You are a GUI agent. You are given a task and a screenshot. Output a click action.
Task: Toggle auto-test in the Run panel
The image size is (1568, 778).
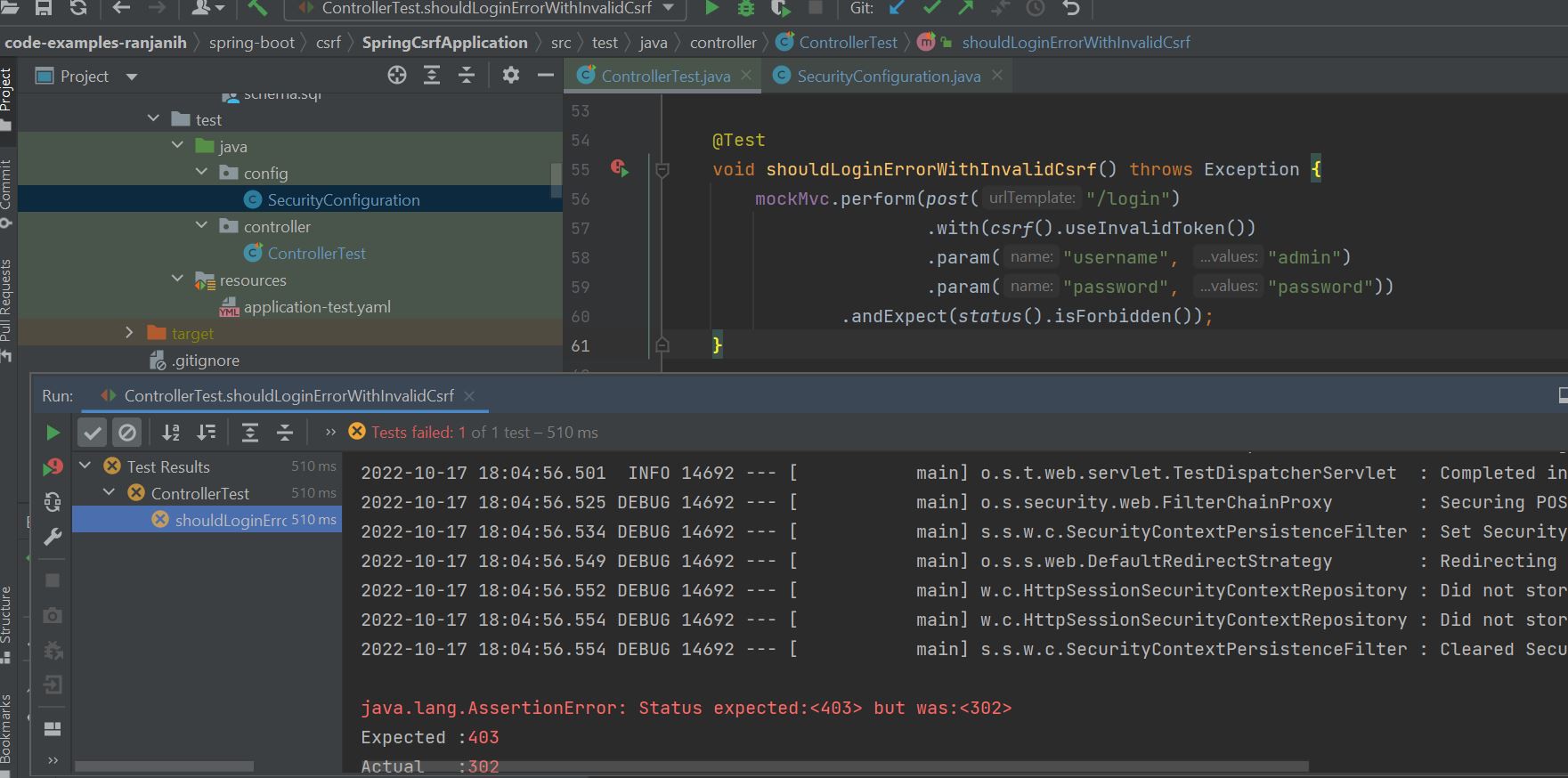53,501
